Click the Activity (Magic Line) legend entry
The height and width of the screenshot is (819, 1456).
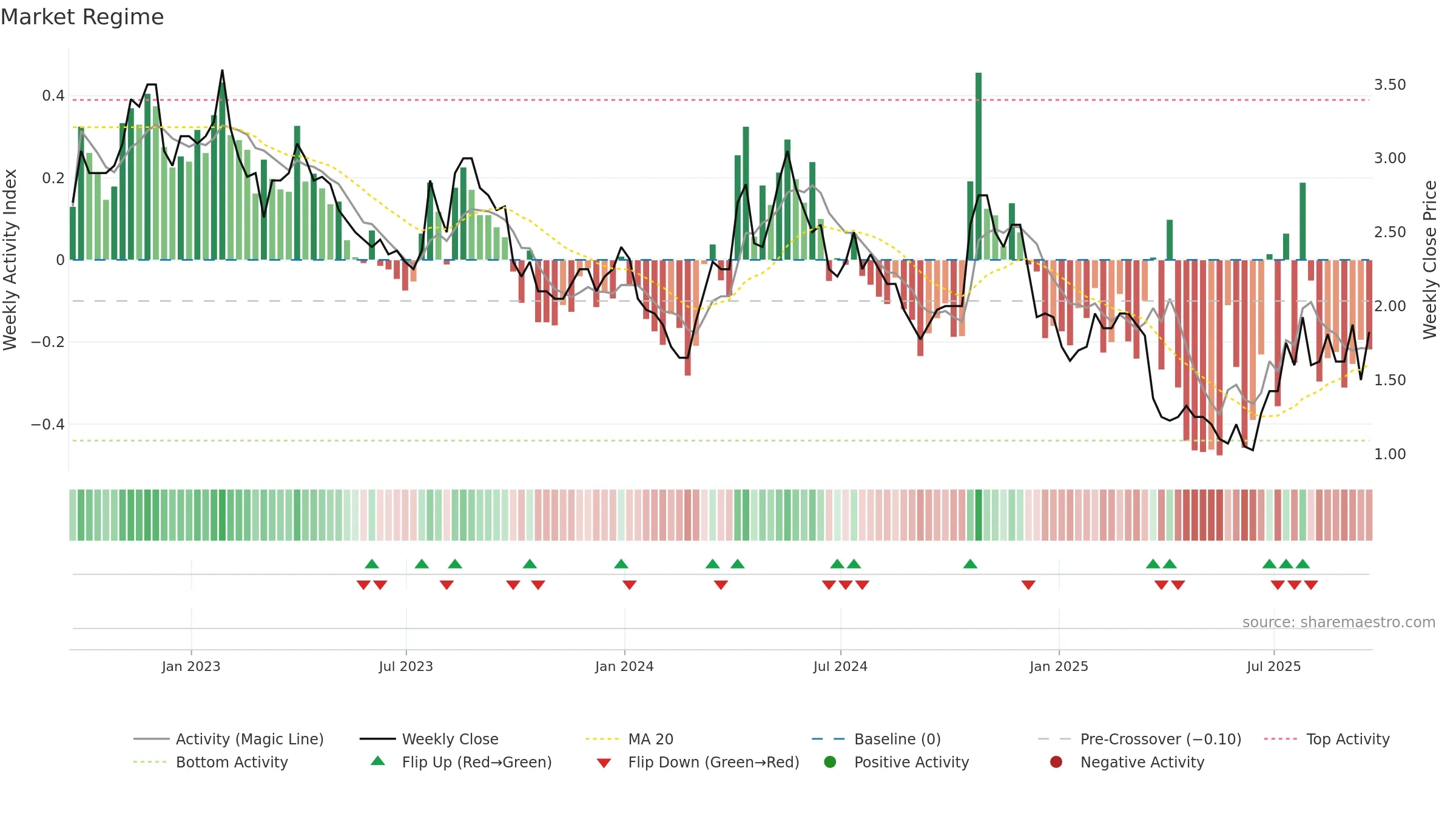click(229, 739)
